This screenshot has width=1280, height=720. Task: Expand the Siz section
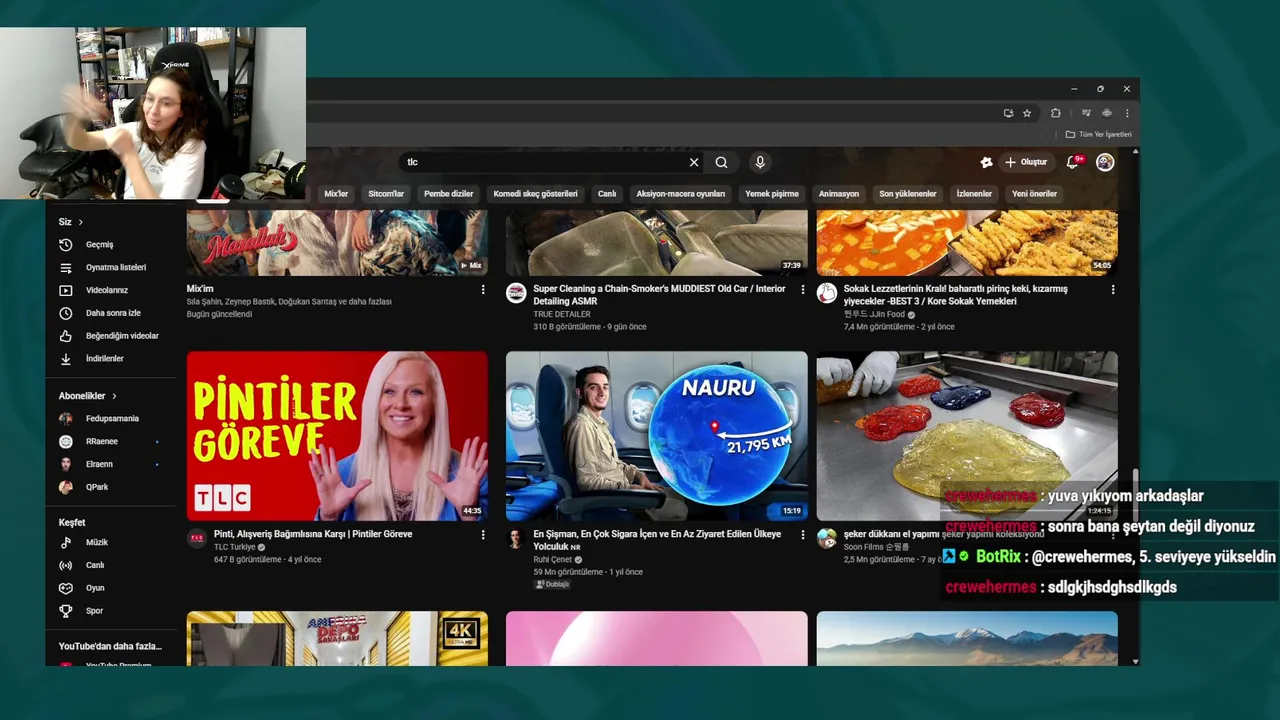(x=70, y=222)
